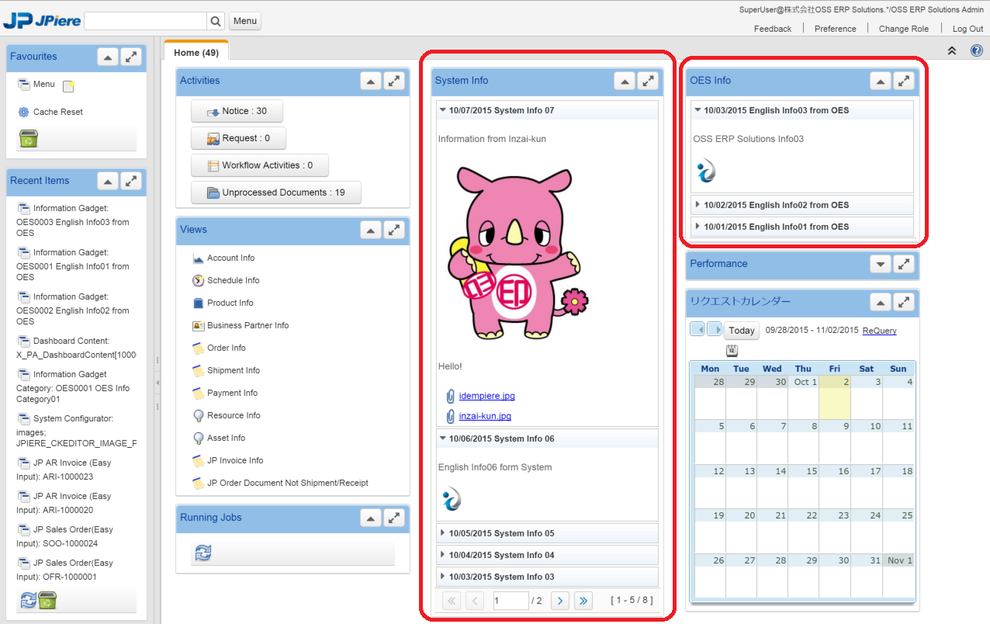Click the Unprocessed Documents : 19 button
Image resolution: width=990 pixels, height=624 pixels.
click(275, 193)
